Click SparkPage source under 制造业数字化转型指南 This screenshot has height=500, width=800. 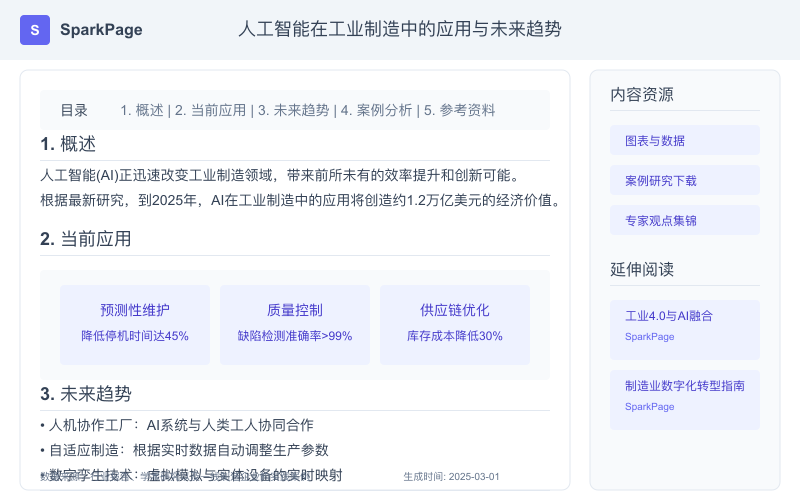(x=649, y=407)
